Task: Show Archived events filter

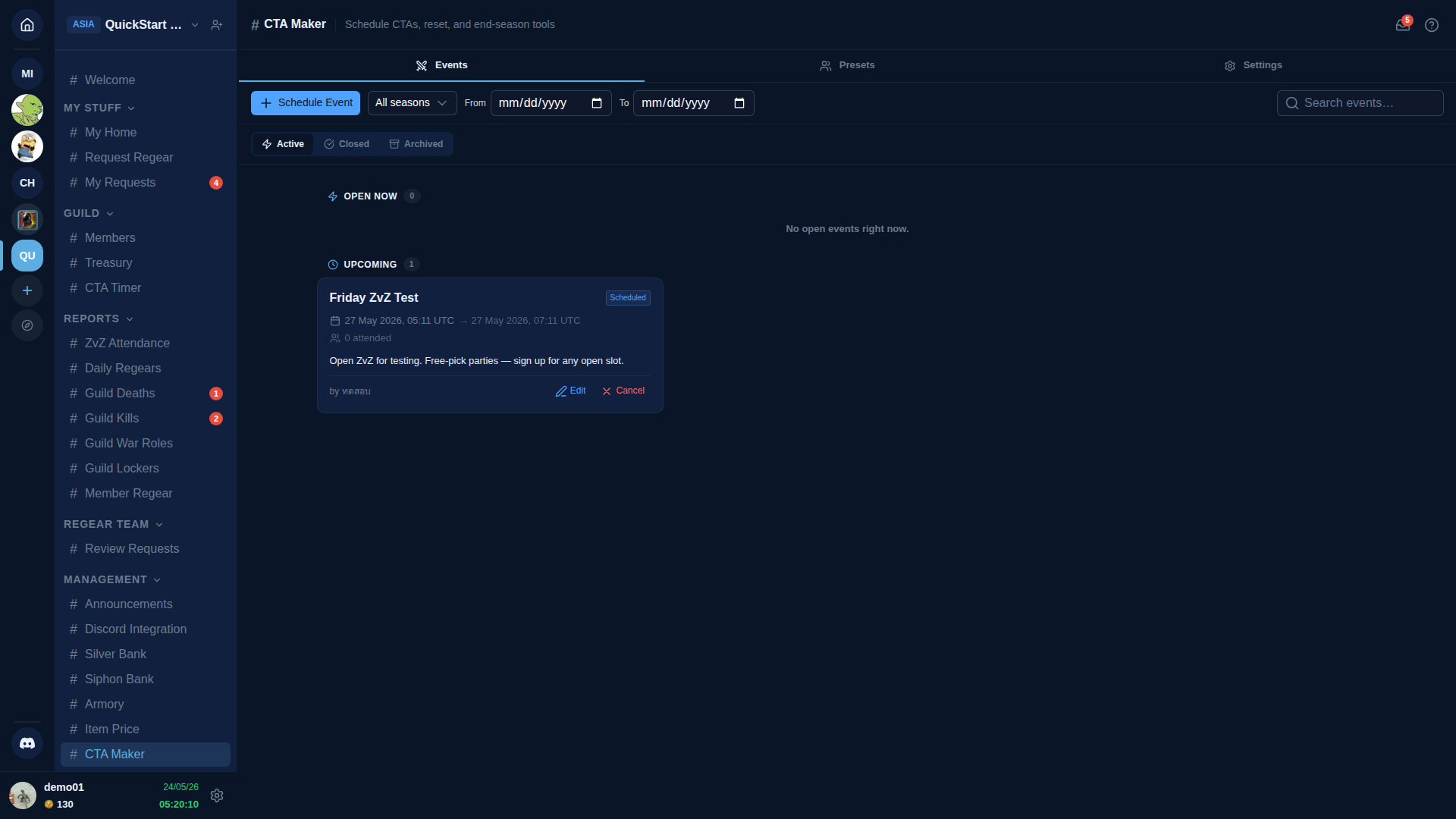Action: coord(416,144)
